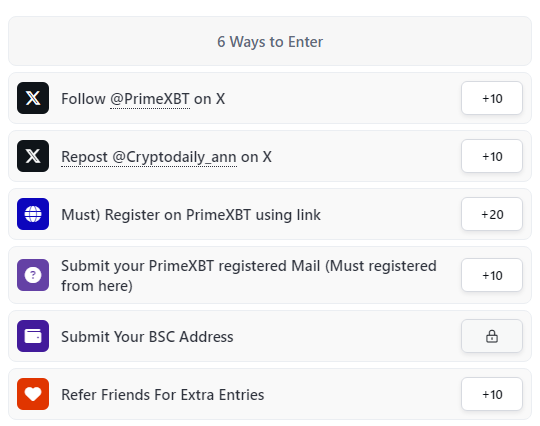The width and height of the screenshot is (540, 426).
Task: Click the blue globe icon for PrimeXBT registration
Action: (33, 214)
